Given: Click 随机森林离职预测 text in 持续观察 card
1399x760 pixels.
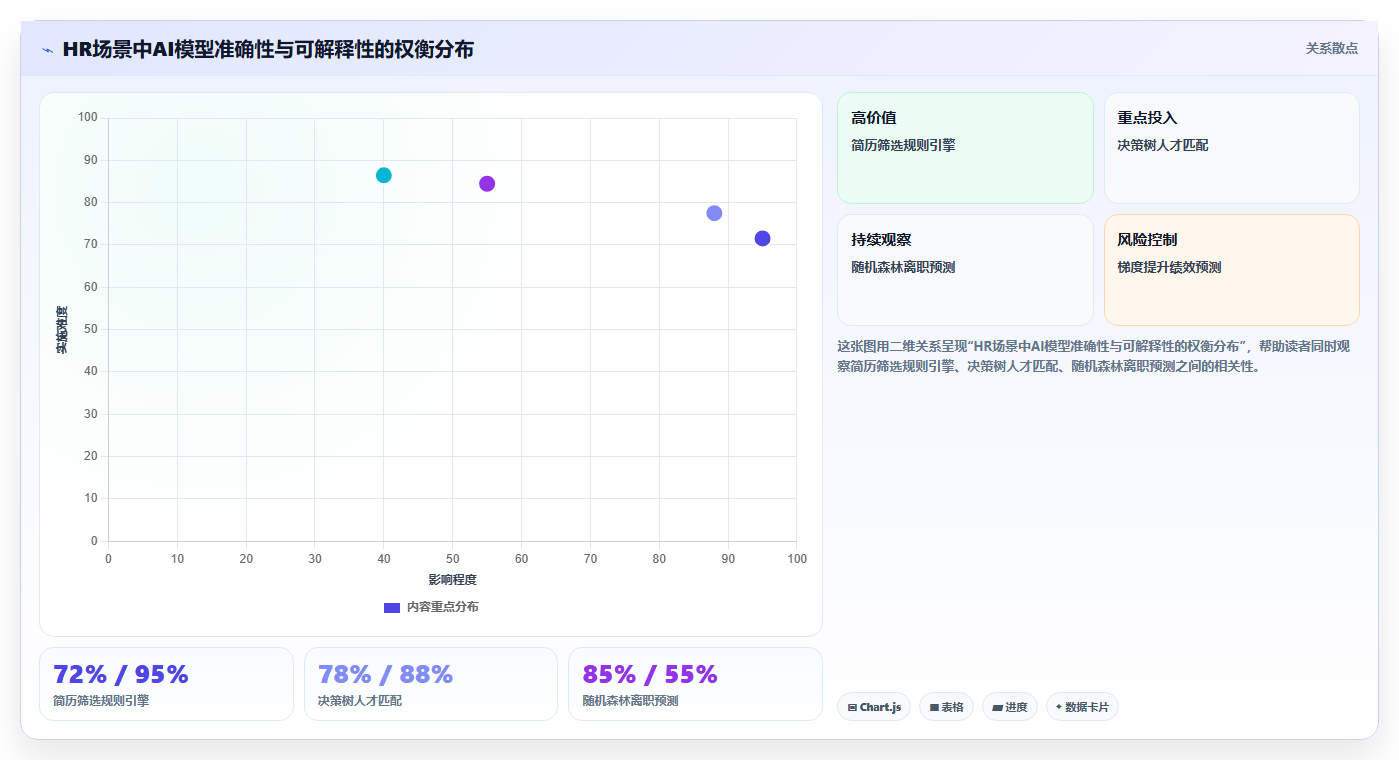Looking at the screenshot, I should (x=903, y=267).
